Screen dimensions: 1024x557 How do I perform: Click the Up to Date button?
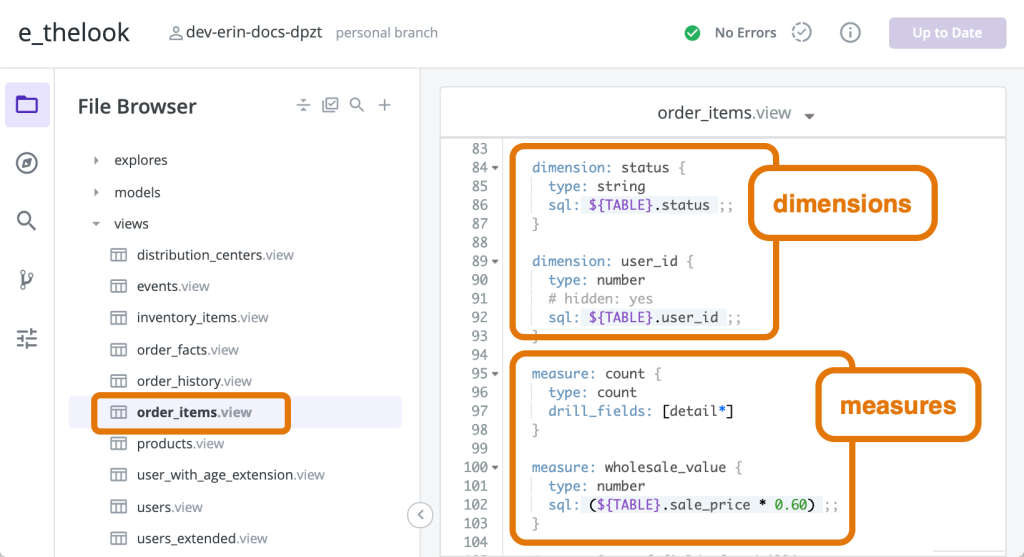[x=946, y=33]
